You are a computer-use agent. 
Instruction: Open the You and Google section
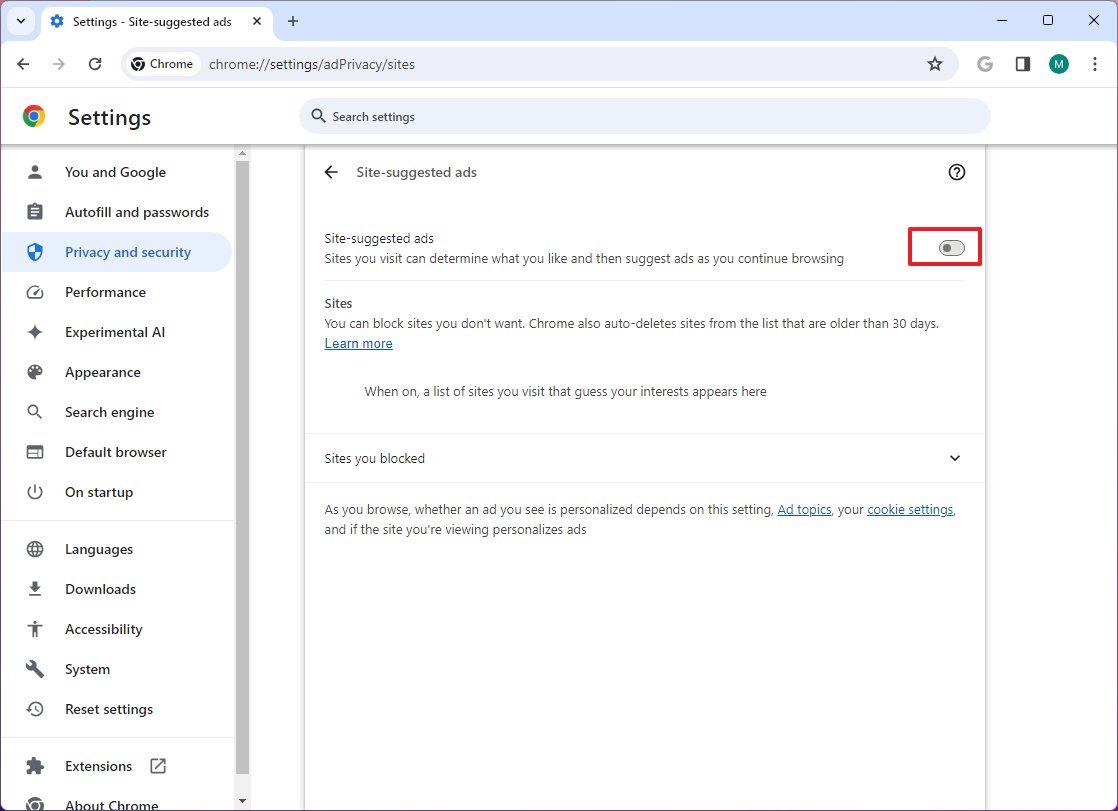point(116,172)
